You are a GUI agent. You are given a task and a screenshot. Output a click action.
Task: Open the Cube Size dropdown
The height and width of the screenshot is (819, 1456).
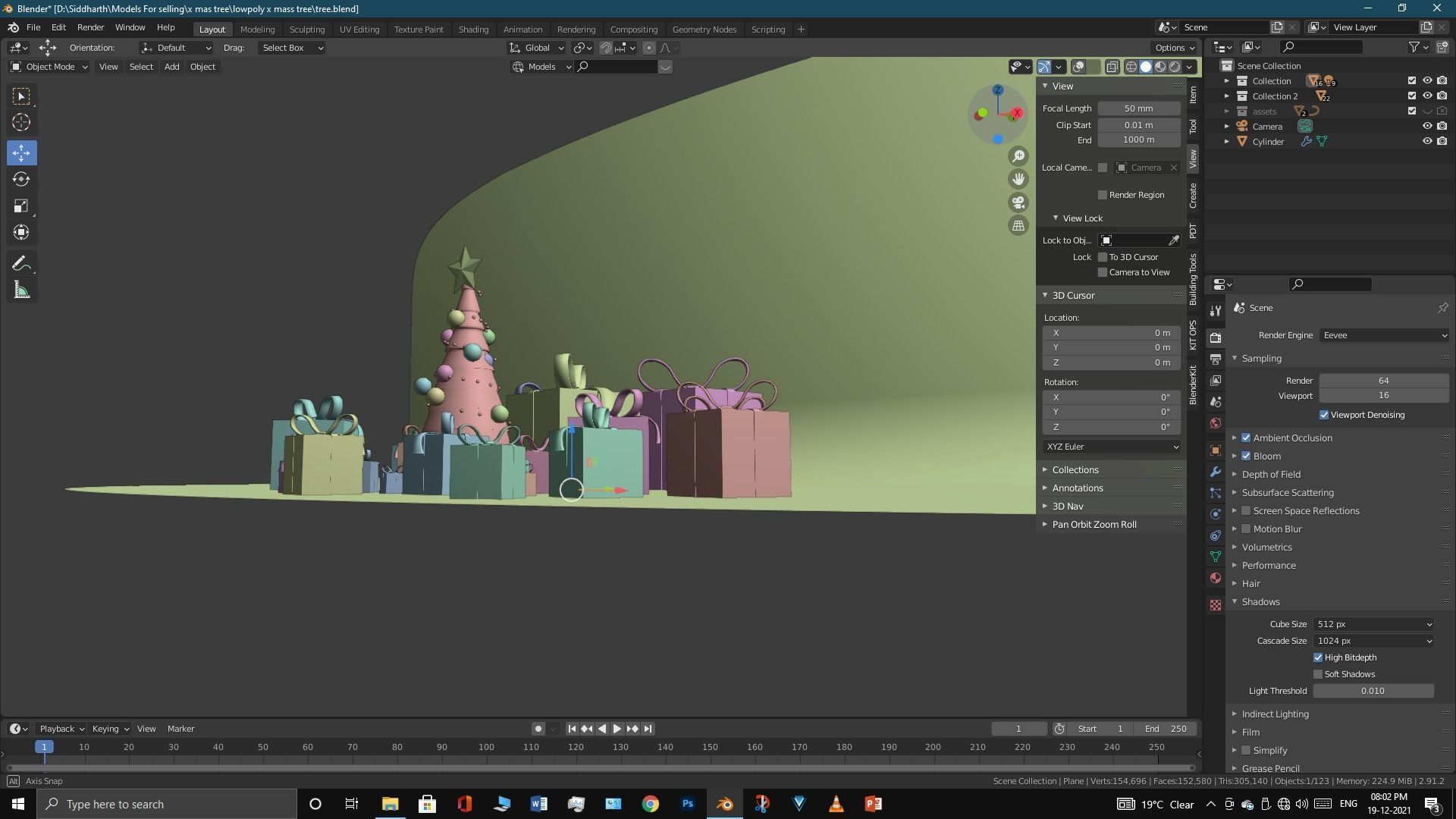[x=1373, y=624]
